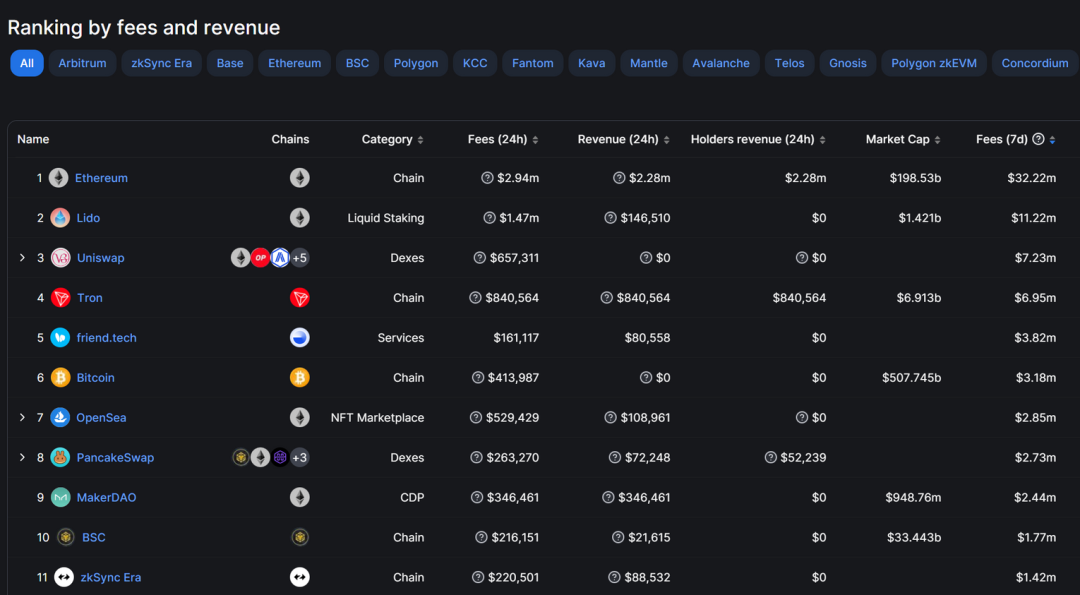
Task: Expand the Uniswap row
Action: [22, 258]
